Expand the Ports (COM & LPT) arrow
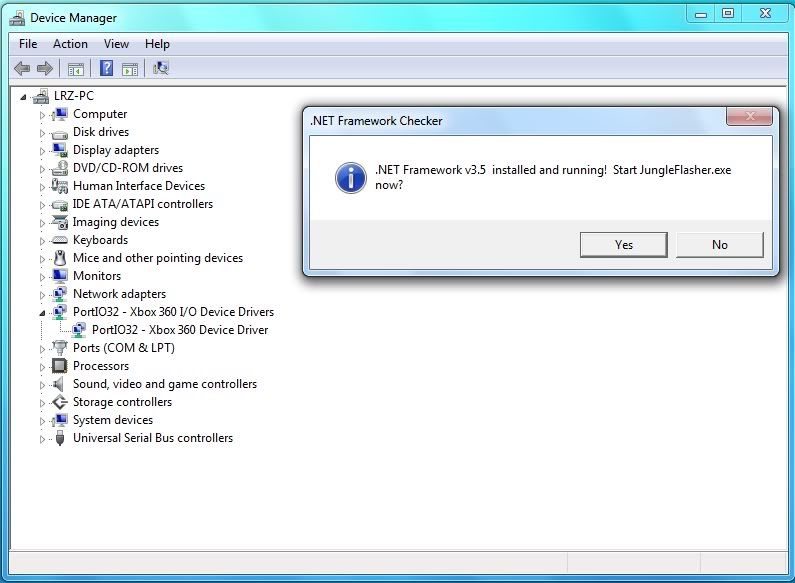 tap(43, 349)
